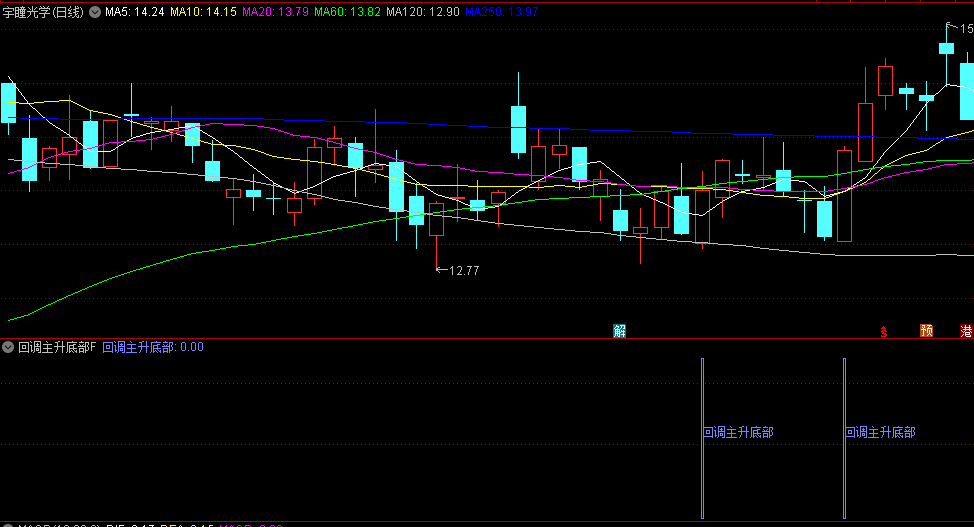This screenshot has width=974, height=527.
Task: Click indicator value 回调主升底部: 0.00
Action: click(x=153, y=347)
